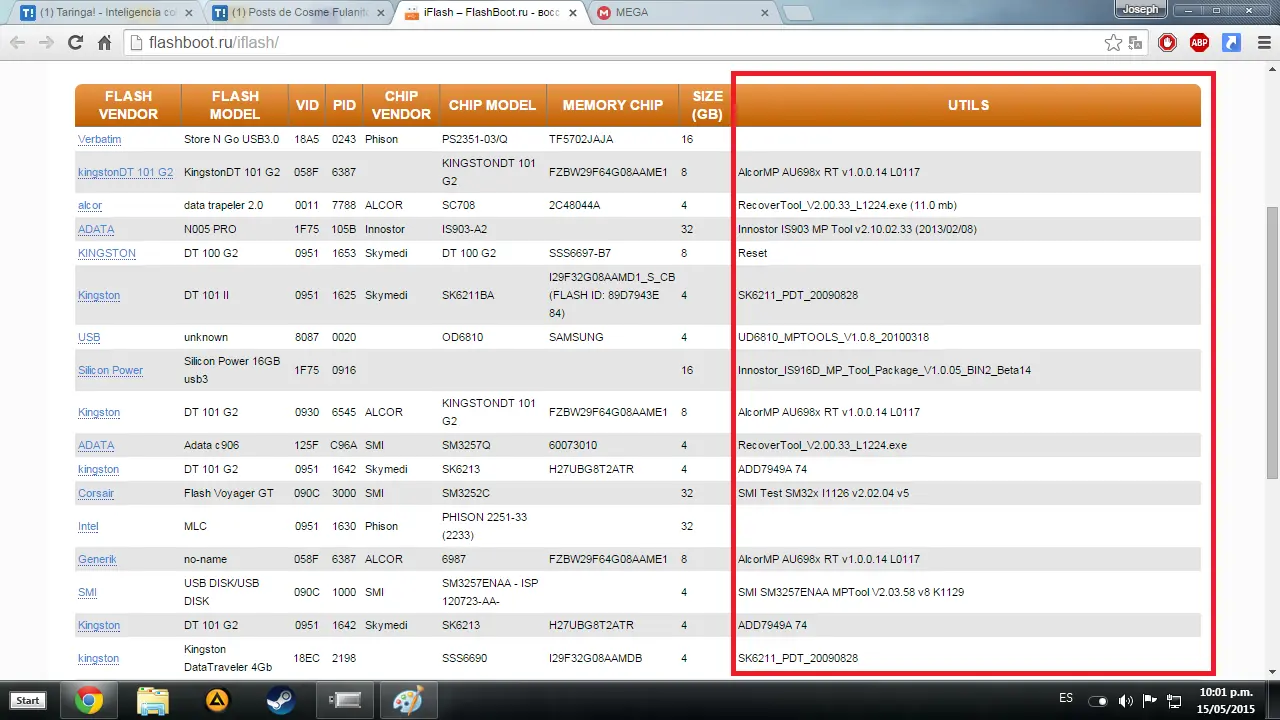Click the Joseph profile button

click(1142, 10)
